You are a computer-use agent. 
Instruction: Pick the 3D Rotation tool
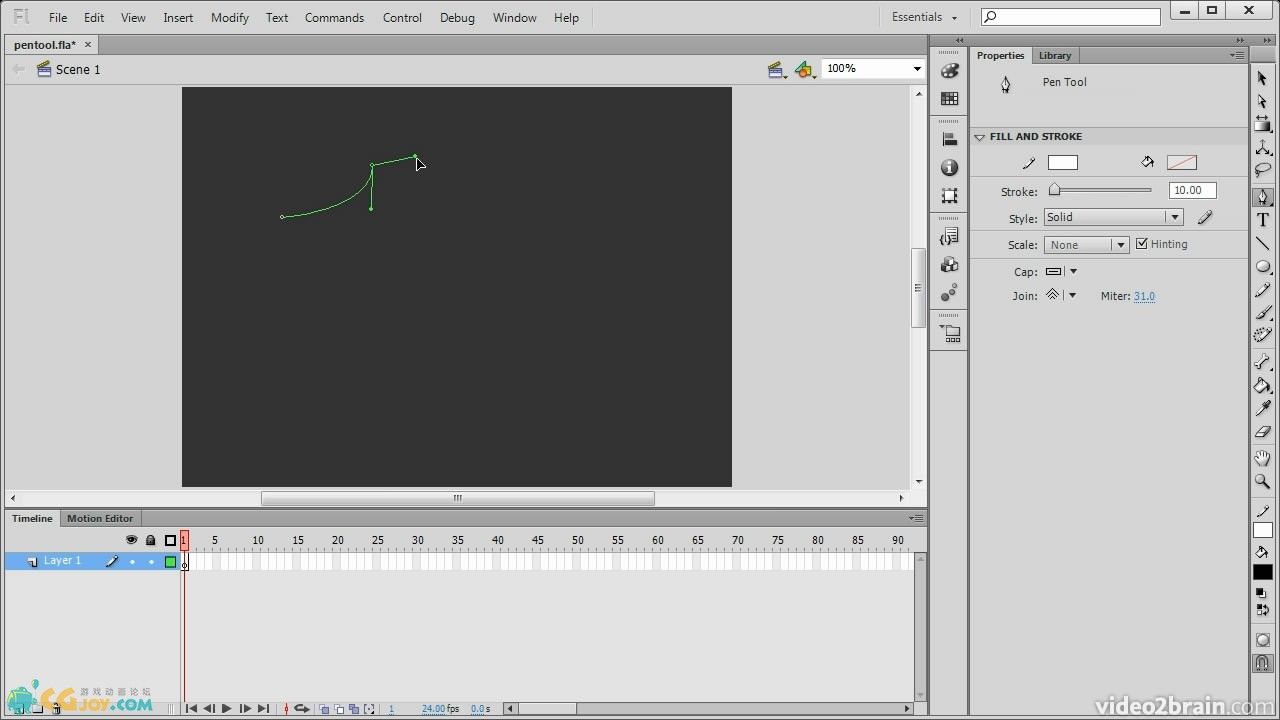[x=1262, y=148]
